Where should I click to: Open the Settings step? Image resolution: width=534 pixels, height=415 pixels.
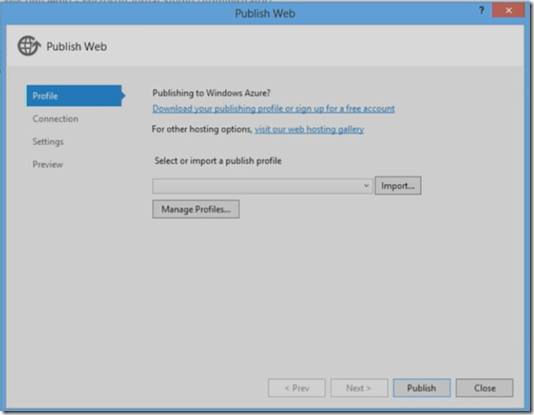pos(48,142)
